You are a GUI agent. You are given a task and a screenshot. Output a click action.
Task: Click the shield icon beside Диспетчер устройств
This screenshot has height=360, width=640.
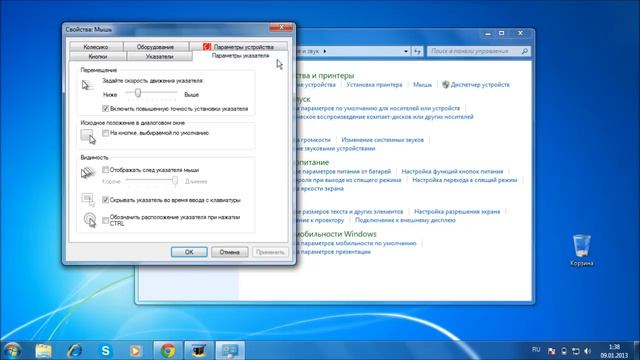click(445, 84)
